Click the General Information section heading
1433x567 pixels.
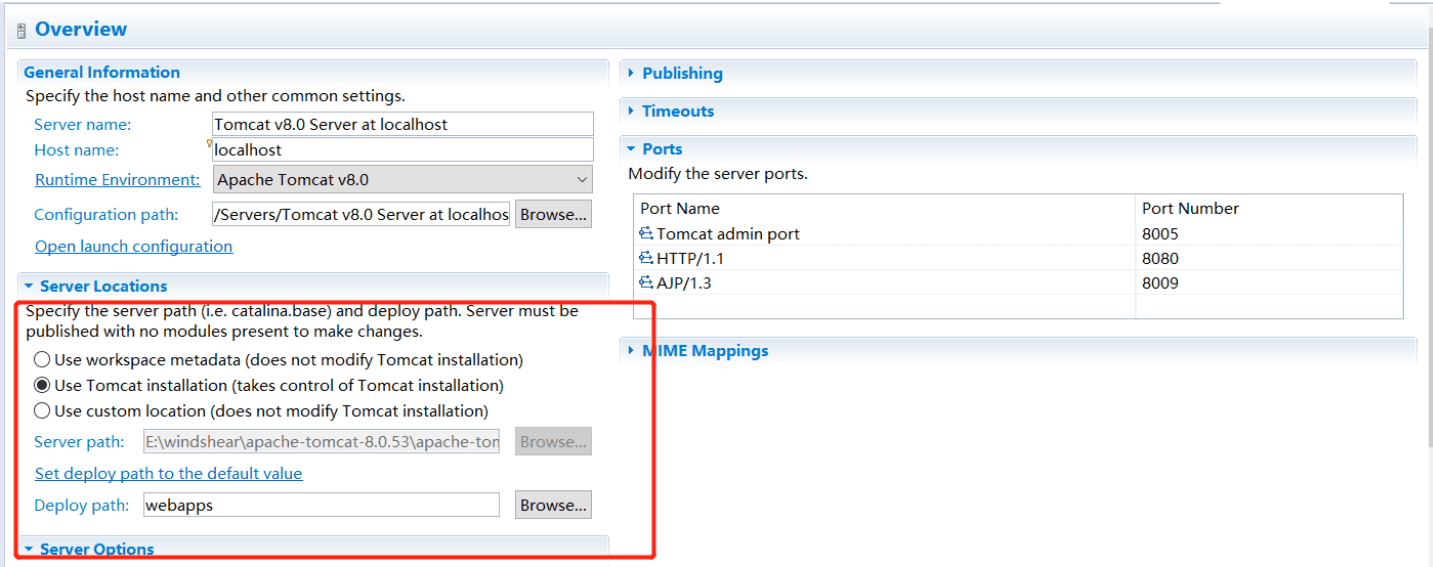click(102, 72)
